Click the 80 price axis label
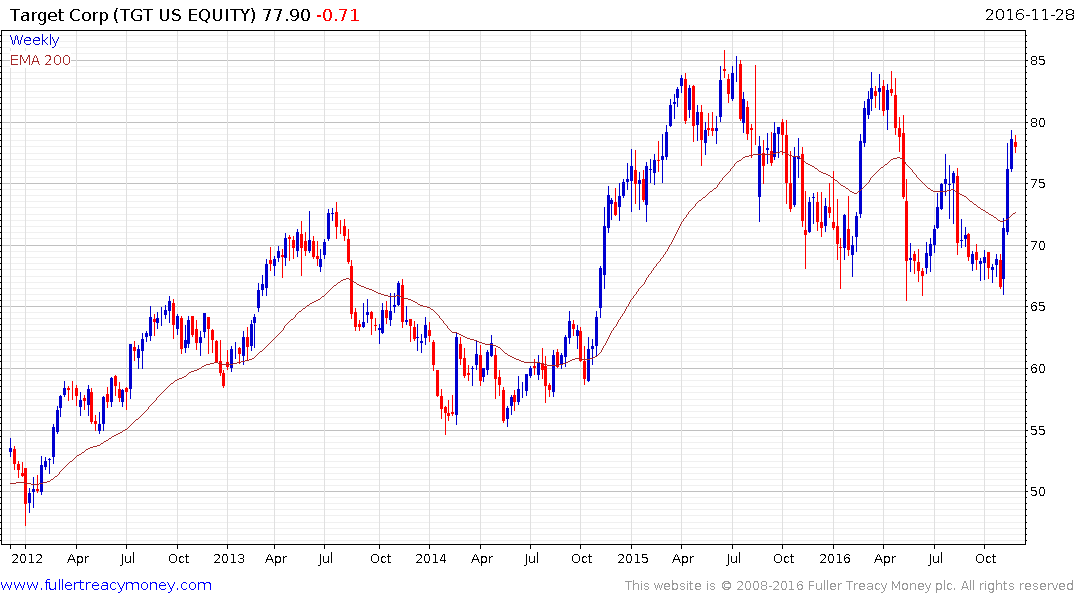 pyautogui.click(x=1037, y=123)
